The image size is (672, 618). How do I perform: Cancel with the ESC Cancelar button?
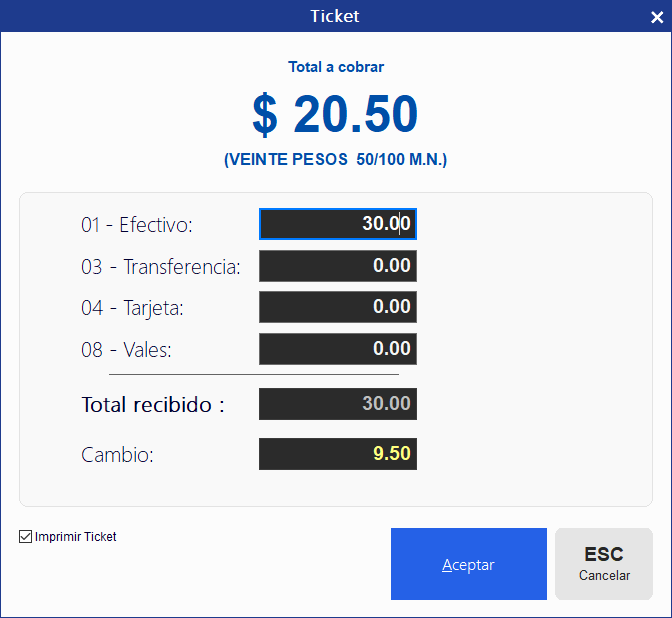click(603, 564)
